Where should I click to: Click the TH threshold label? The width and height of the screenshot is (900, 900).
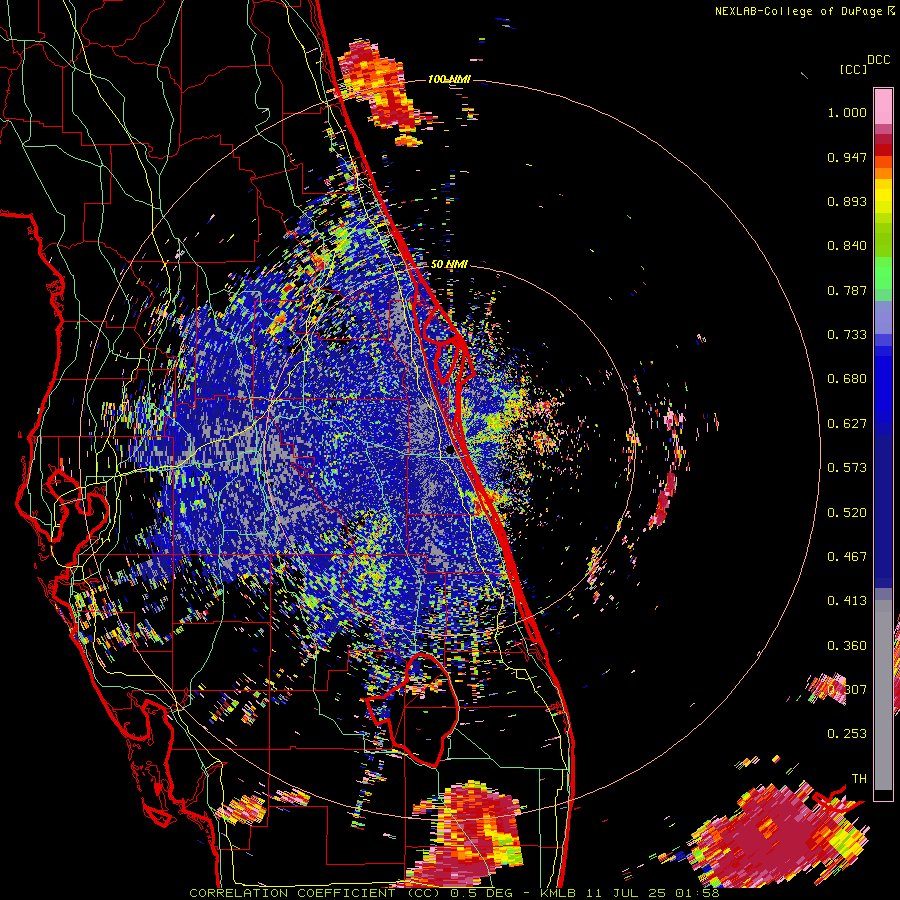[x=859, y=779]
